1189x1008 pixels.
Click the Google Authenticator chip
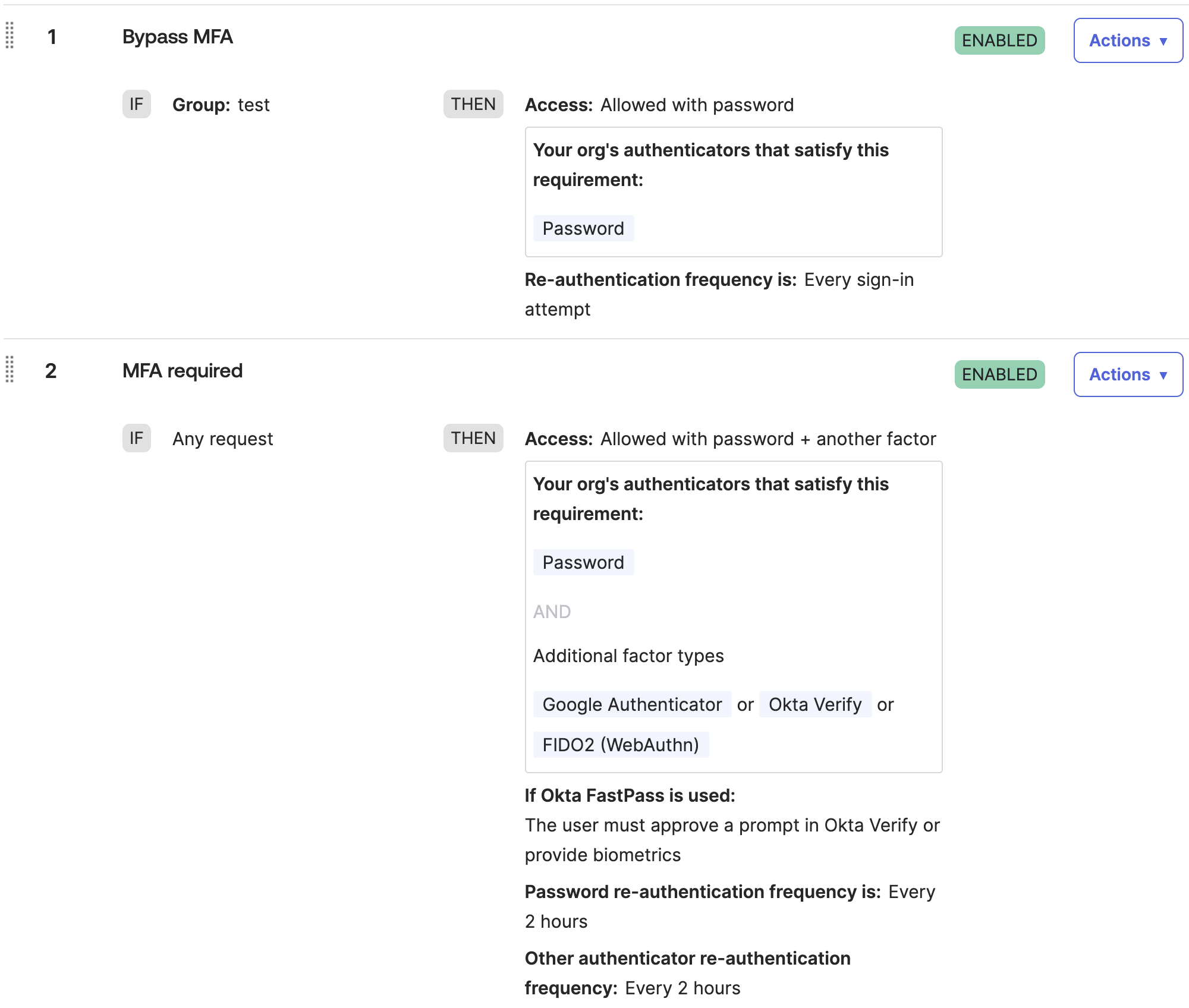[x=632, y=705]
